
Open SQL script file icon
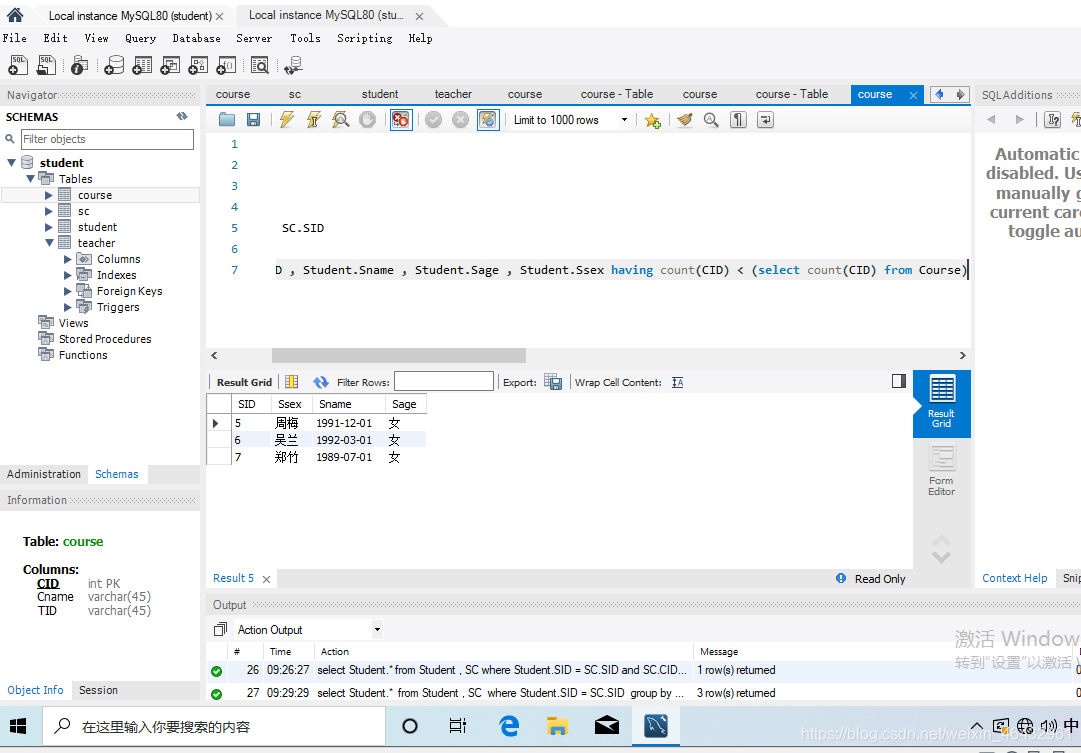(x=46, y=65)
